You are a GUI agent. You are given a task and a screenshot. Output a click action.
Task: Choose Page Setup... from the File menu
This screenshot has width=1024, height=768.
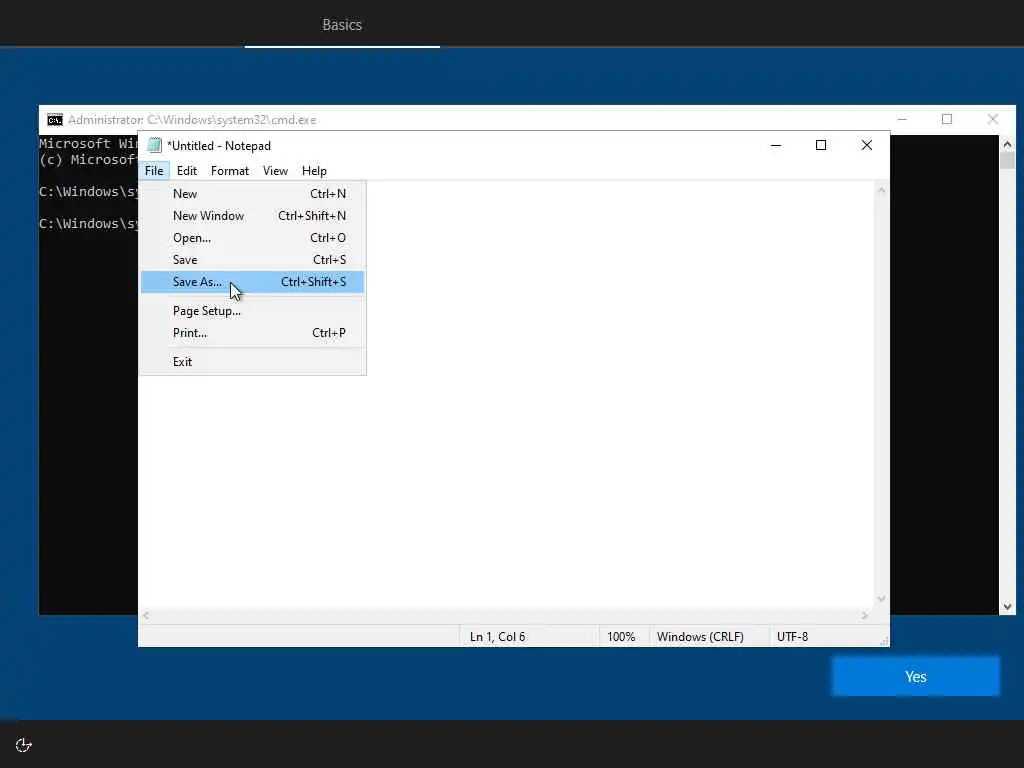(x=252, y=311)
